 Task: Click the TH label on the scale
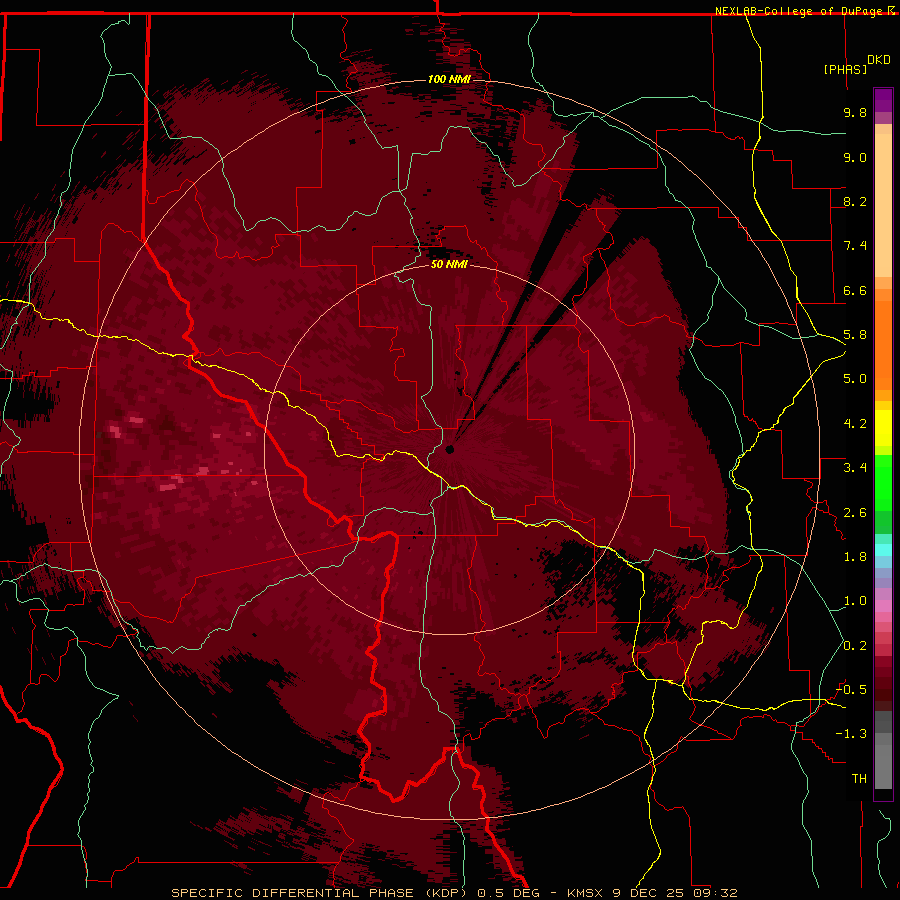(x=859, y=779)
